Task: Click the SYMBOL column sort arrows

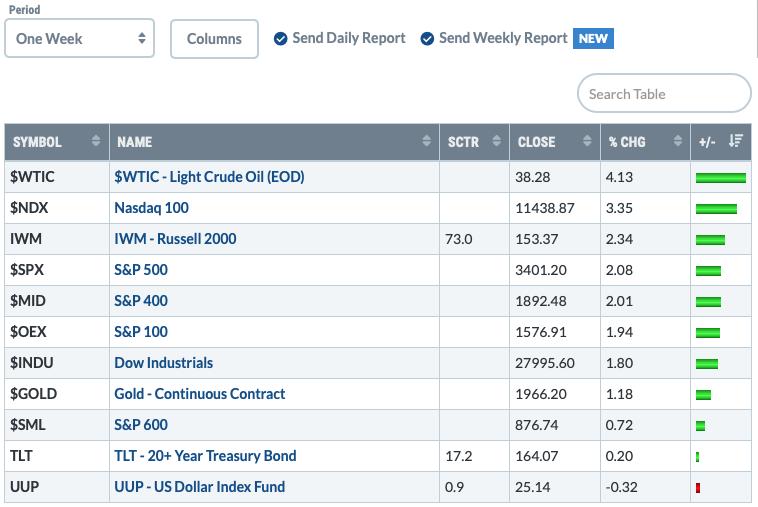Action: pyautogui.click(x=96, y=141)
